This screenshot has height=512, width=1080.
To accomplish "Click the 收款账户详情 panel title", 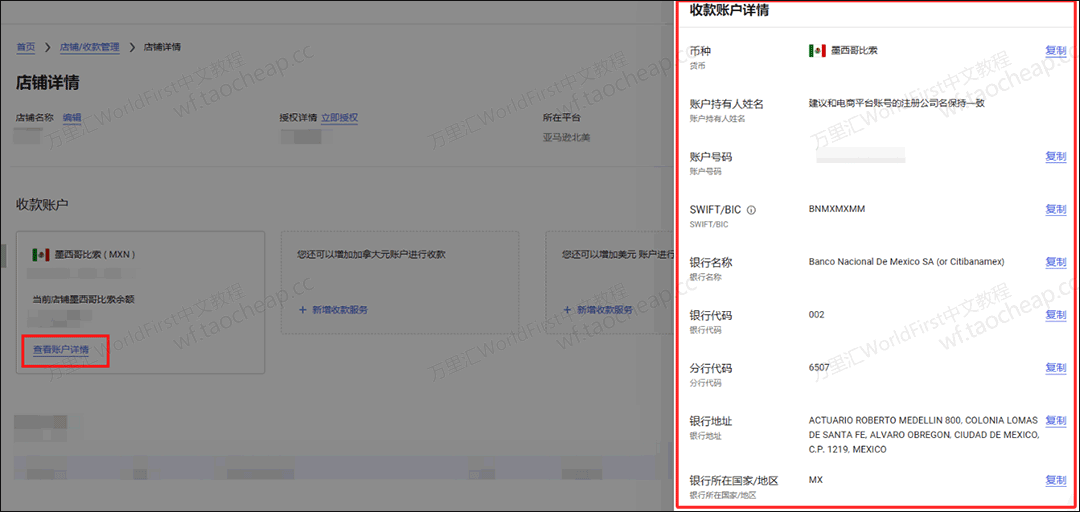I will click(x=729, y=10).
